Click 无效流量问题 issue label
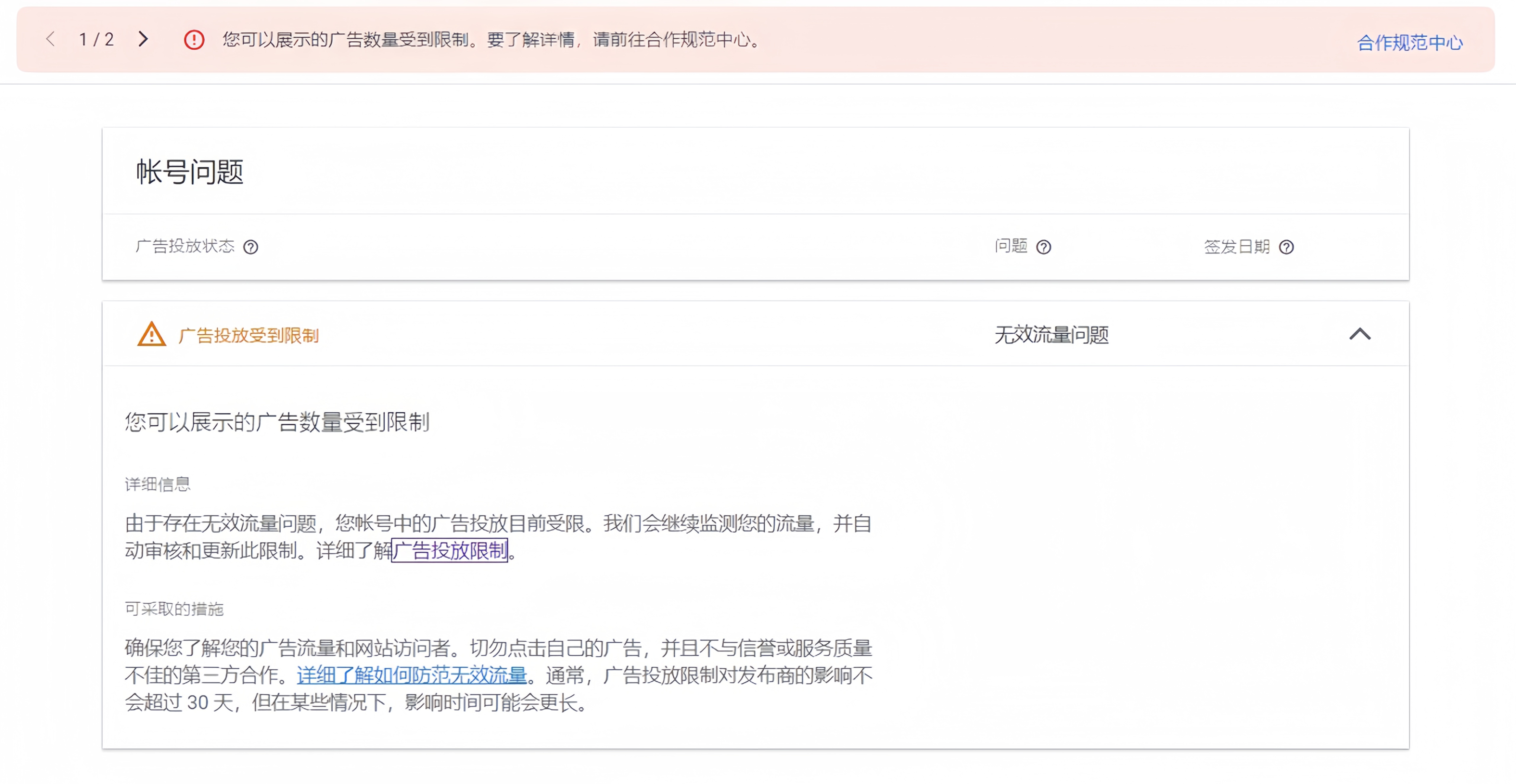The image size is (1516, 784). tap(1052, 335)
